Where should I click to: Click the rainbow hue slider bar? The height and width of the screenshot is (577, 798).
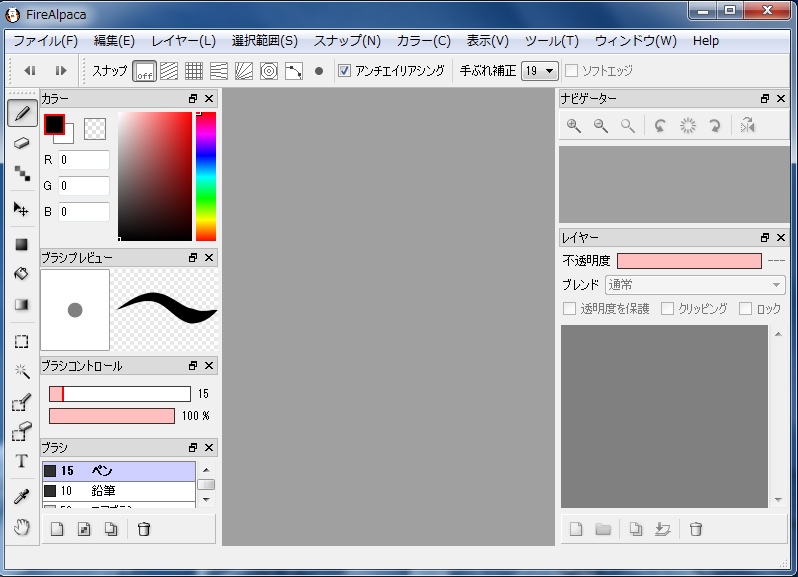205,176
